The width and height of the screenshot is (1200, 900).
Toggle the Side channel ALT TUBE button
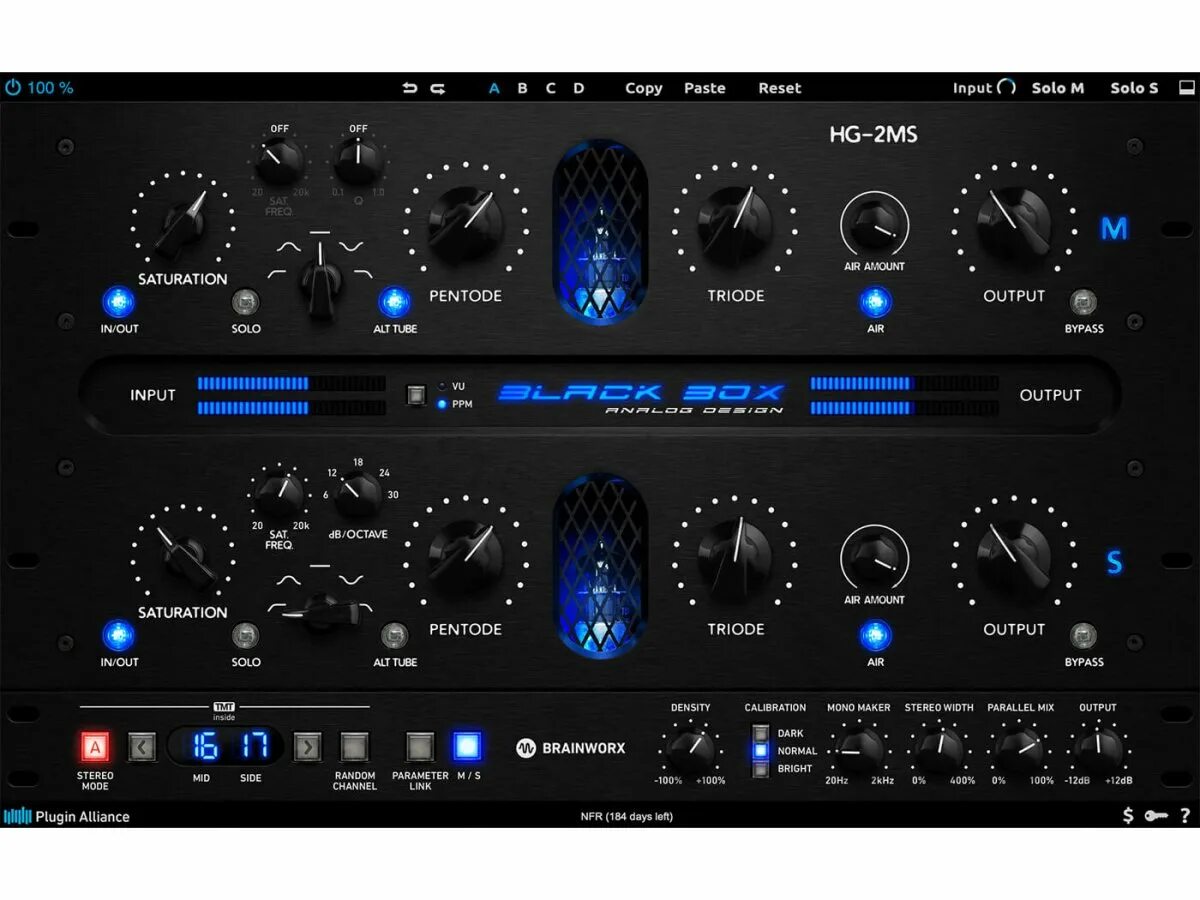tap(394, 635)
